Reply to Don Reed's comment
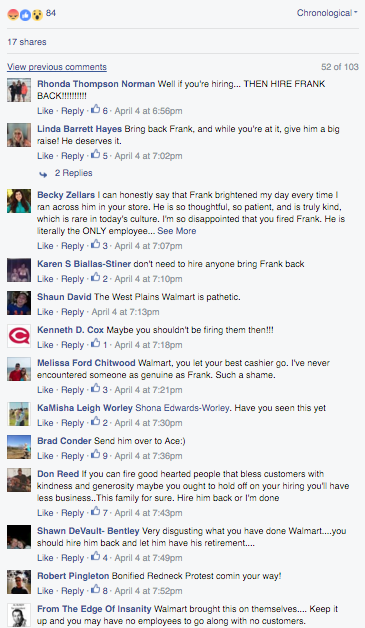The width and height of the screenshot is (365, 628). click(x=73, y=513)
